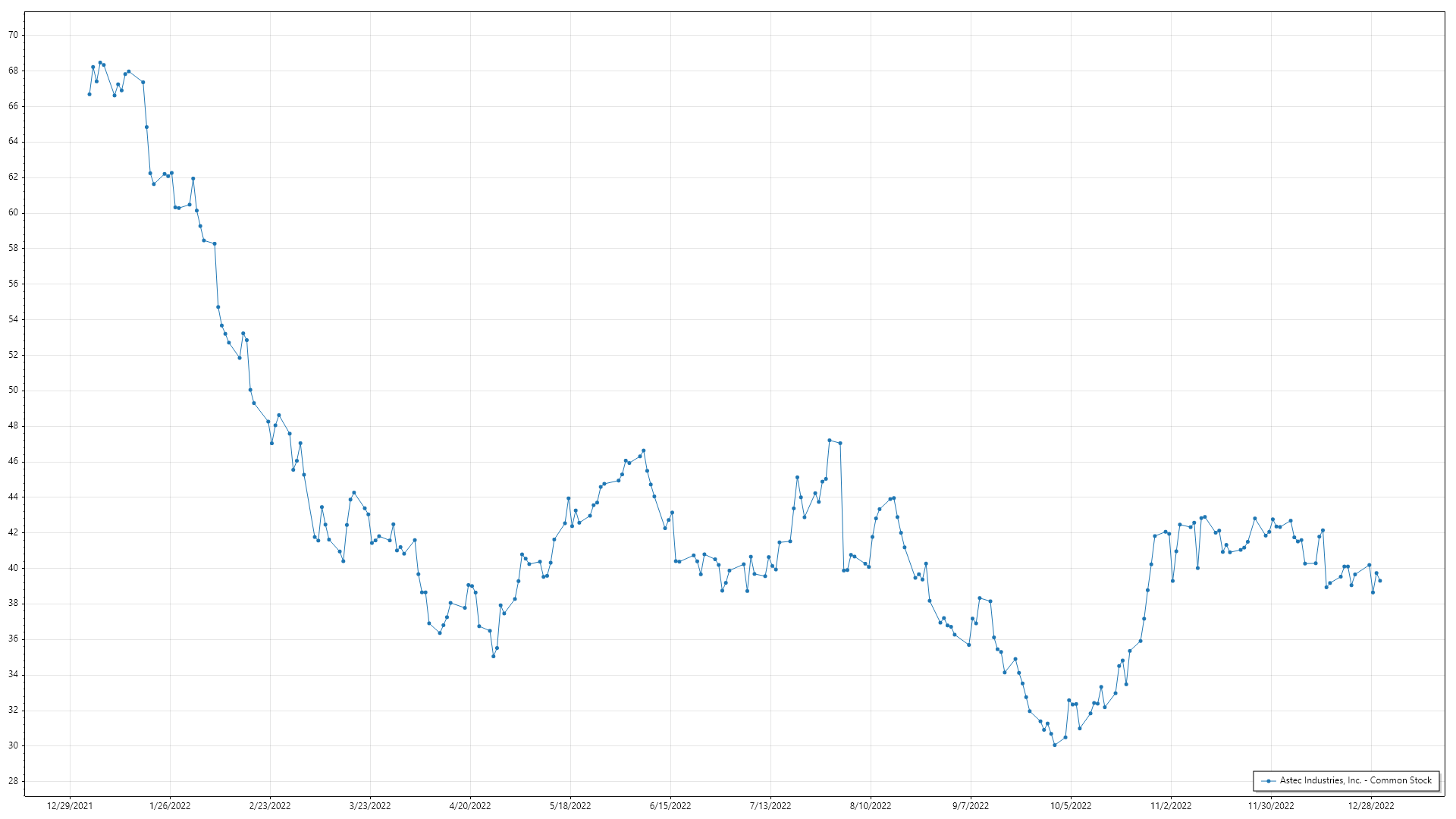The image size is (1456, 819).
Task: Click the last data point of series
Action: tap(1380, 581)
